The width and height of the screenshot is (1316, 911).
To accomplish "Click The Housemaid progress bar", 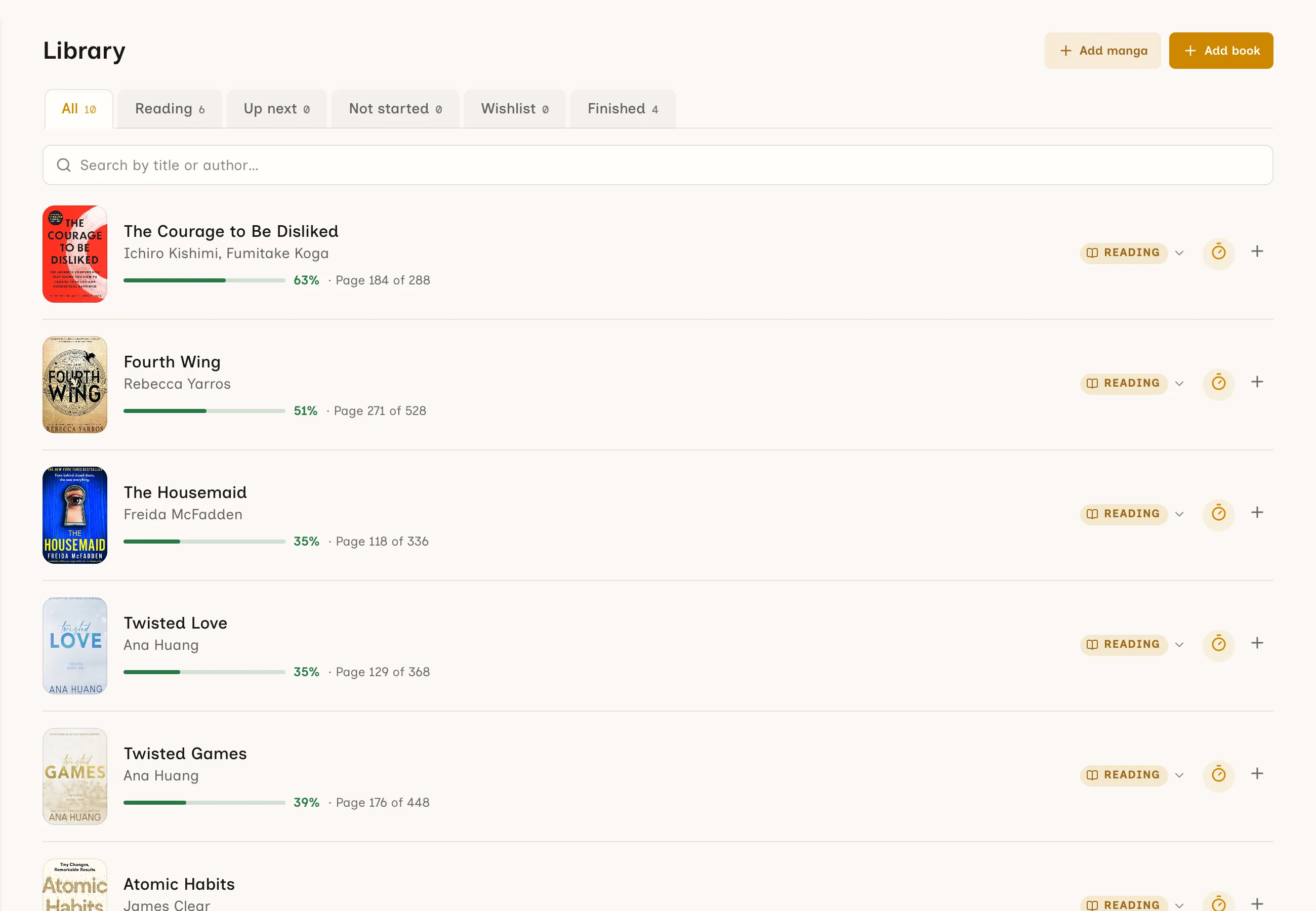I will [x=204, y=542].
